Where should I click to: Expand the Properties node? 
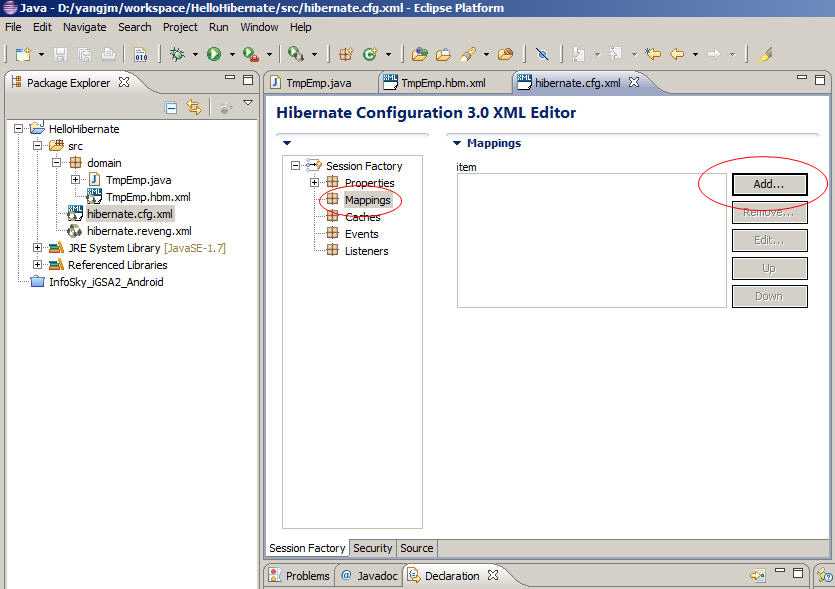[x=314, y=183]
